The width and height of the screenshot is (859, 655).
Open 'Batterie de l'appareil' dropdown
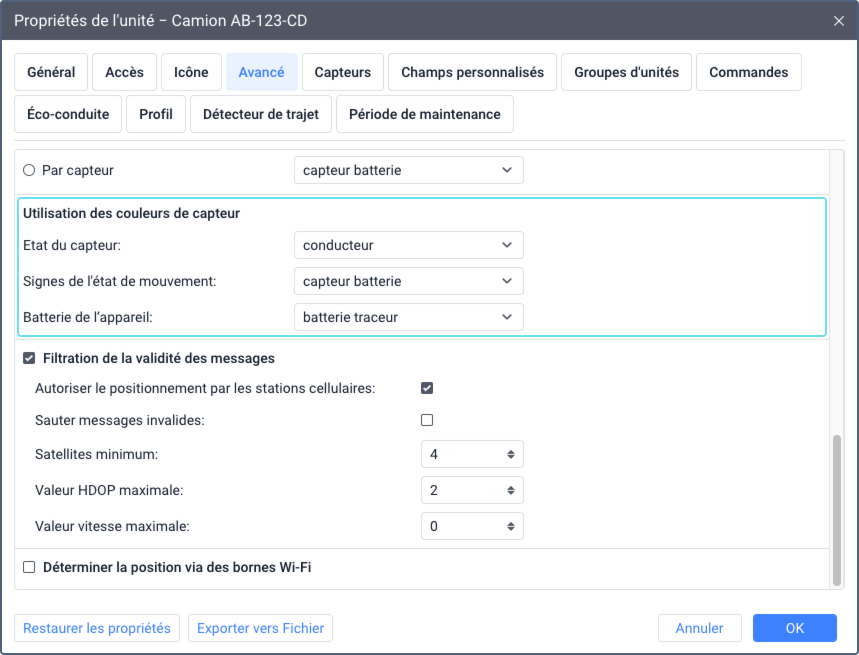tap(408, 317)
